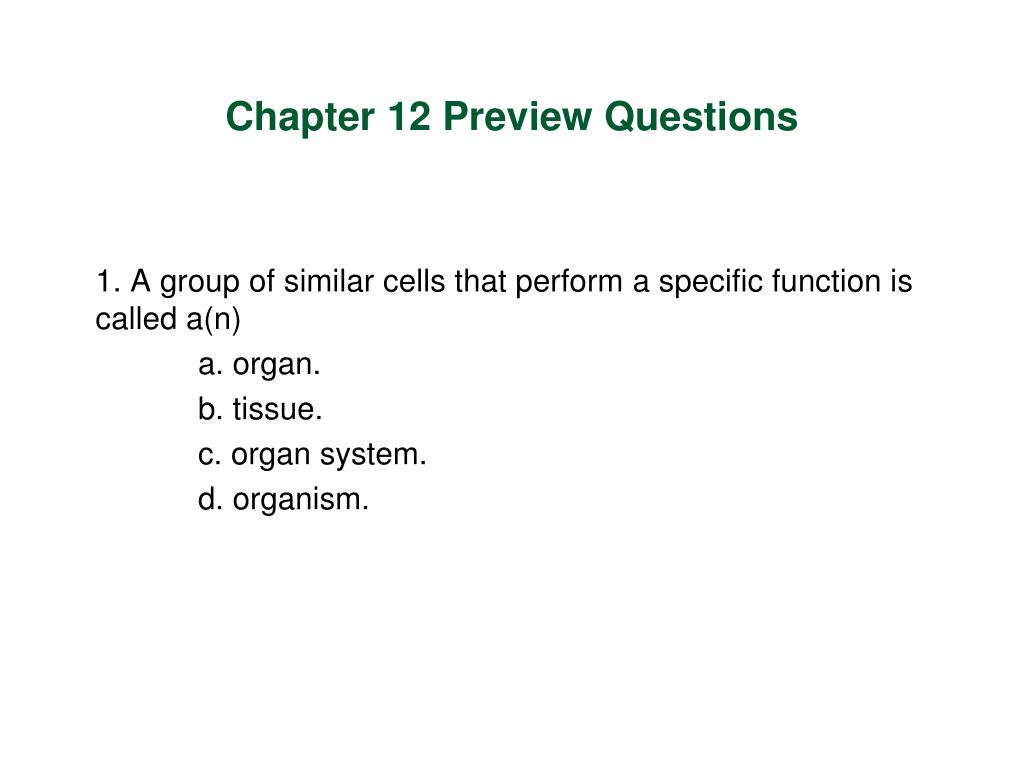Click the Chapter 12 Preview Questions title

(511, 117)
